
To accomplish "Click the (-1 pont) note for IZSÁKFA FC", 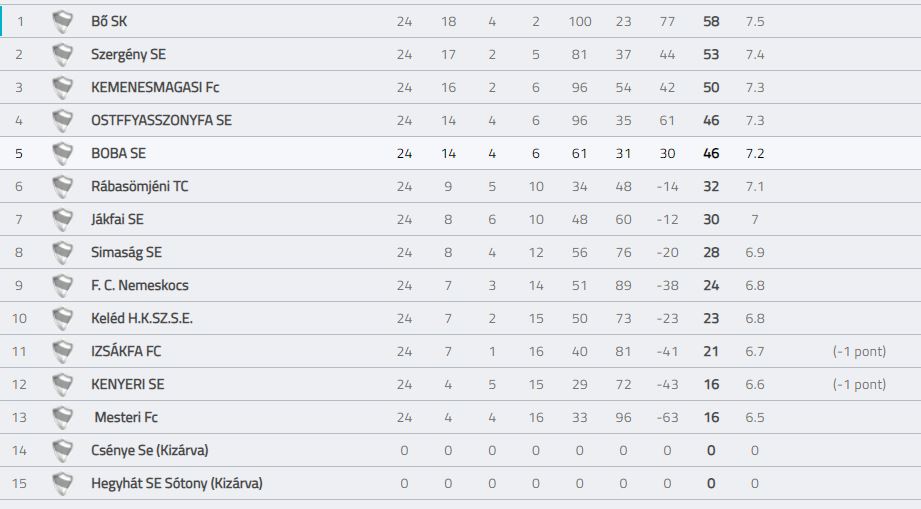I will [859, 351].
